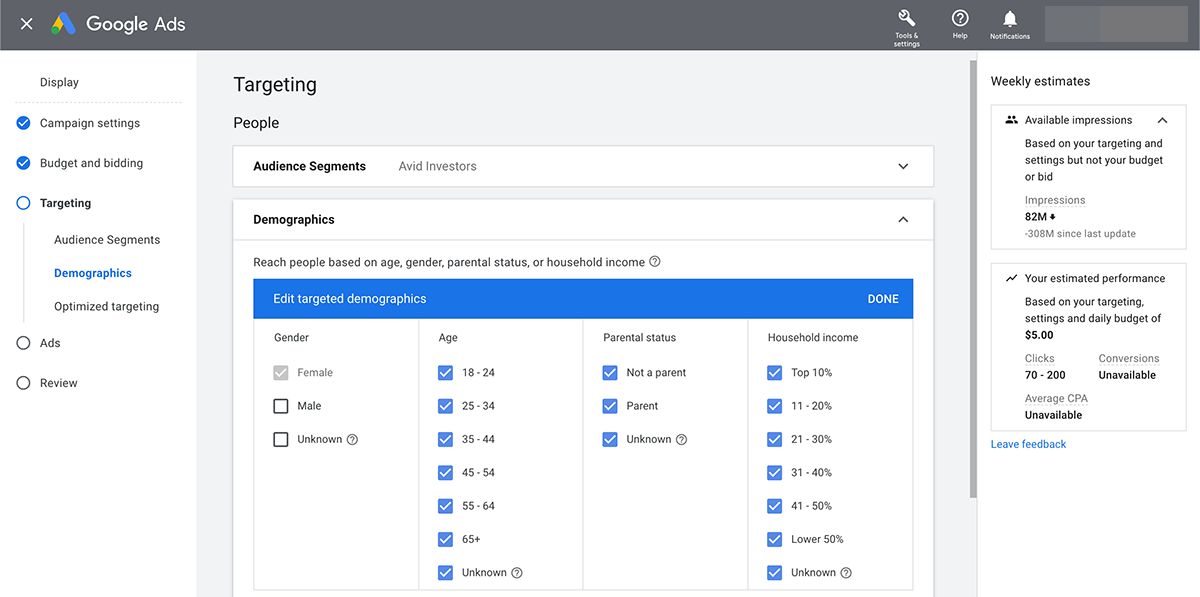Go to Optimized targeting in the sidebar
The width and height of the screenshot is (1200, 597).
107,306
